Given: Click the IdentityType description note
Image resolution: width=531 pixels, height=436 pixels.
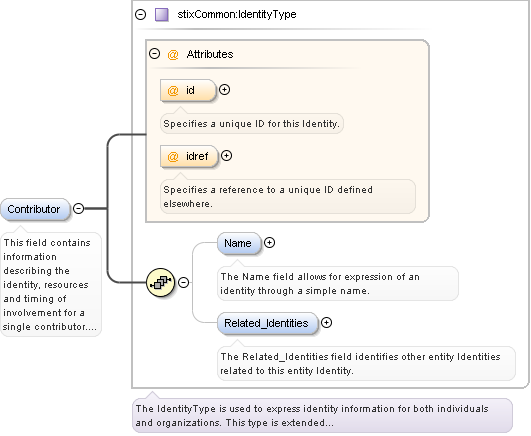Looking at the screenshot, I should point(322,416).
